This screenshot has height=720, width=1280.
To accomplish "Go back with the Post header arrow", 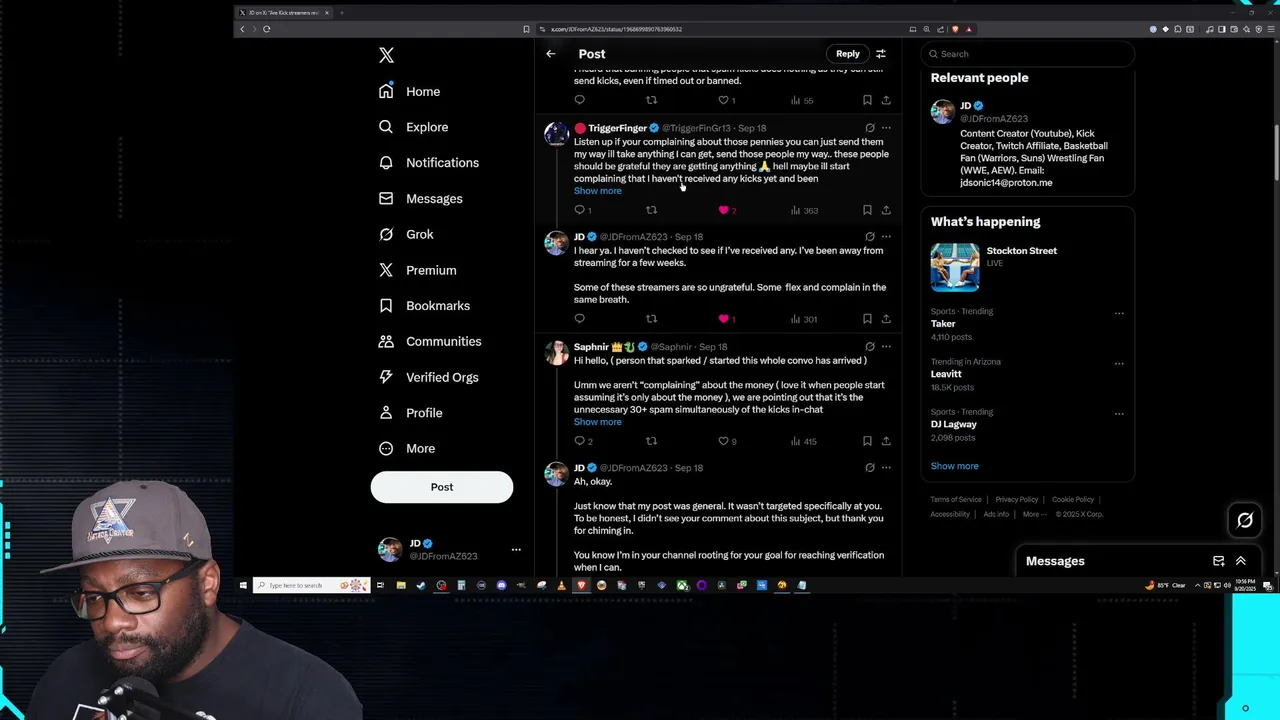I will (551, 54).
